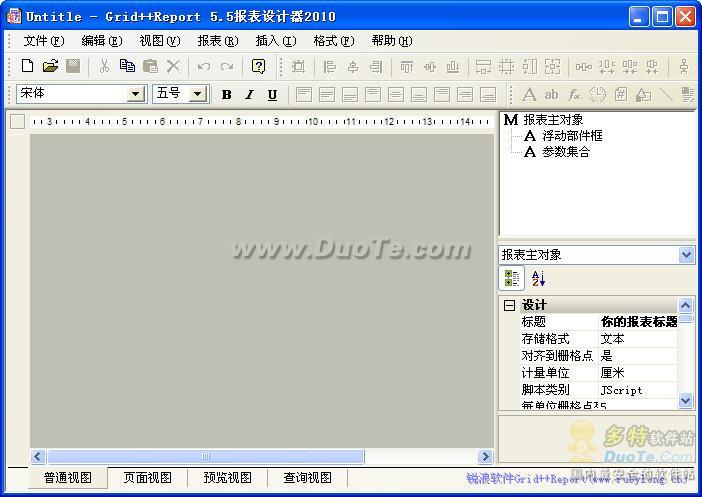Select 参数集合 in object tree

pos(566,152)
